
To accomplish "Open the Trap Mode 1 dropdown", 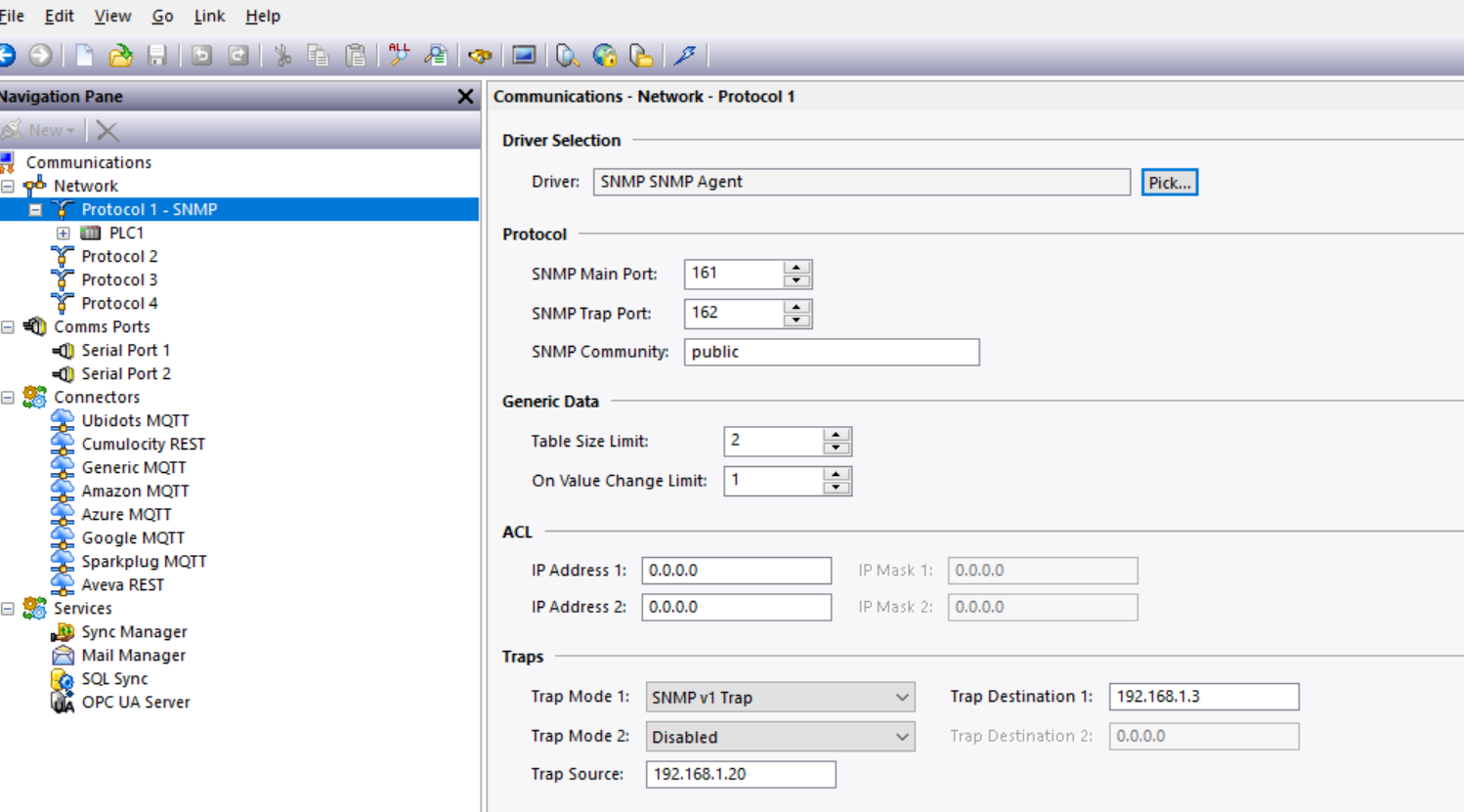I will point(780,698).
